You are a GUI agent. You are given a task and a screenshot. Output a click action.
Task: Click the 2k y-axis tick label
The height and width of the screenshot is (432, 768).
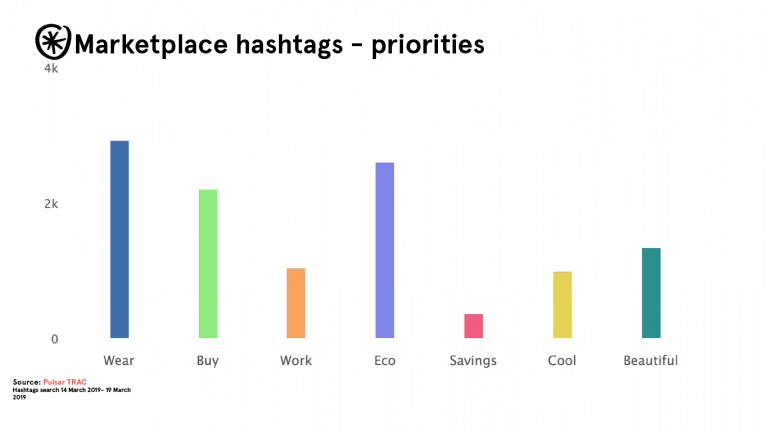coord(51,204)
